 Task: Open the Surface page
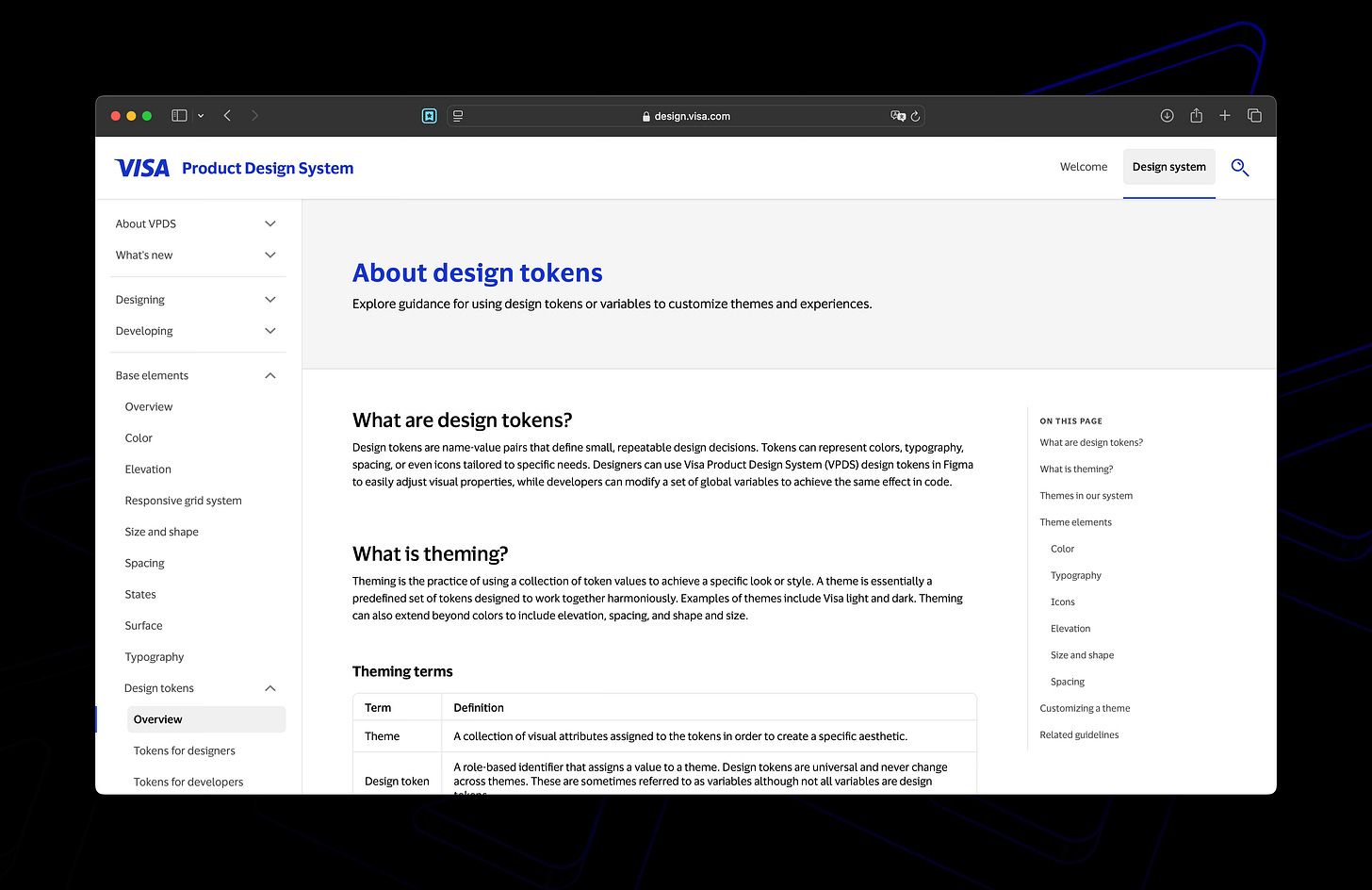143,625
